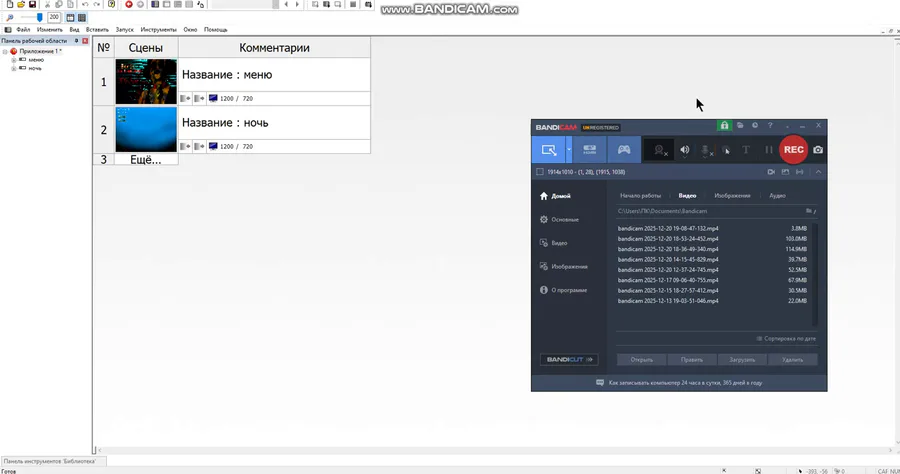This screenshot has height=474, width=900.
Task: Open the Вид menu
Action: click(x=75, y=29)
